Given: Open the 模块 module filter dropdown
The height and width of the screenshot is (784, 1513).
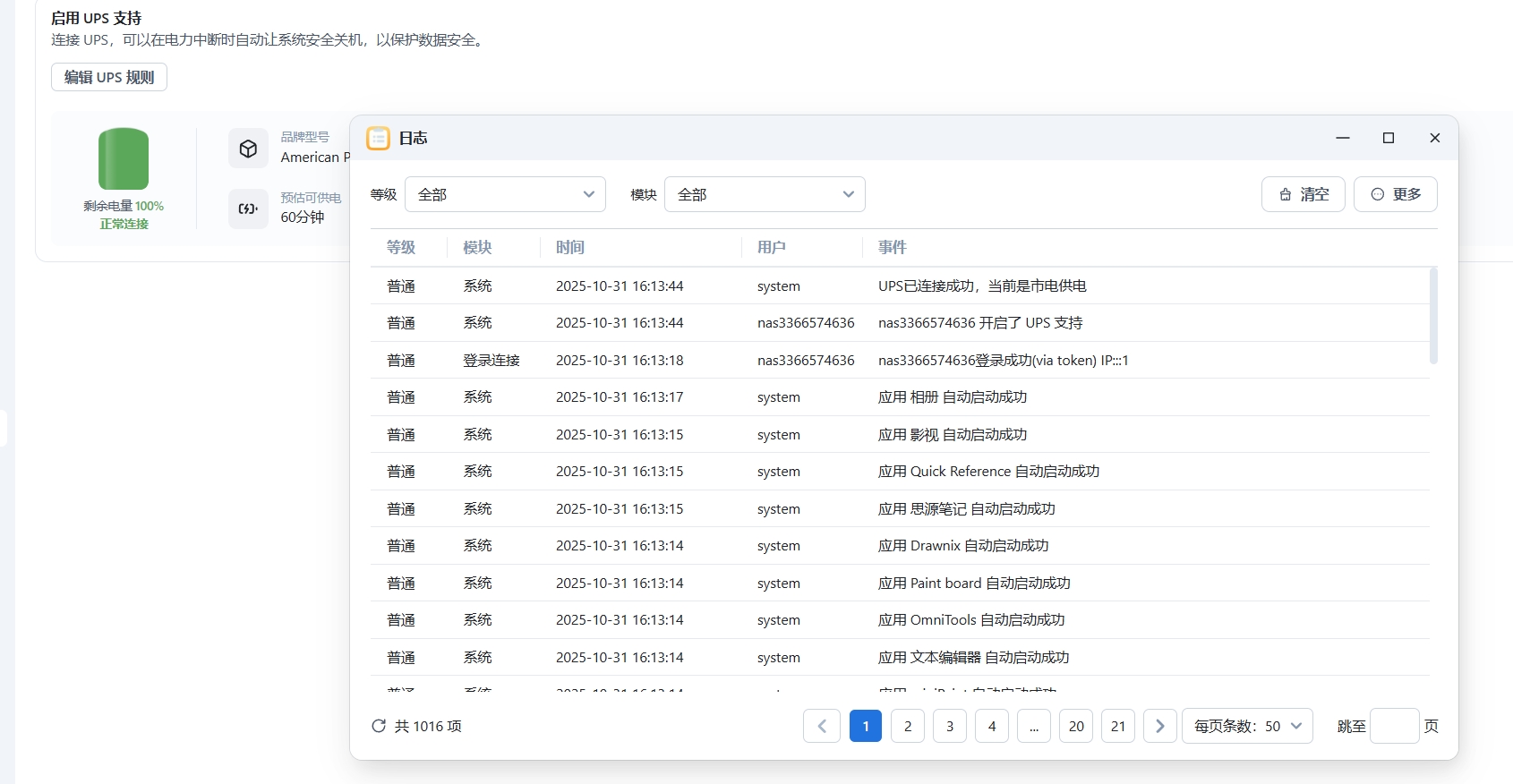Looking at the screenshot, I should [x=765, y=194].
